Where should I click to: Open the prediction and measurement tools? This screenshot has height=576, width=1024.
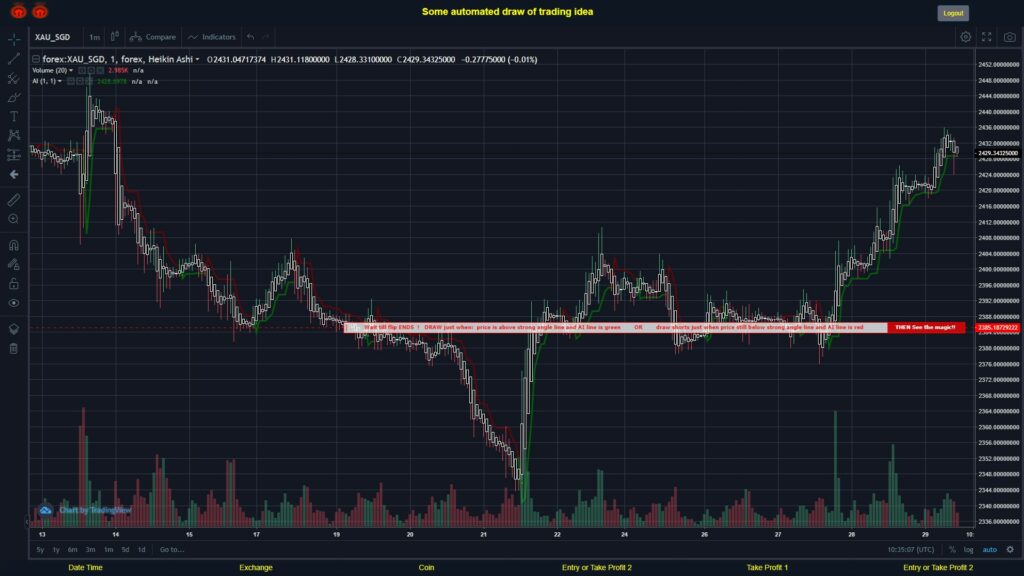click(x=14, y=155)
